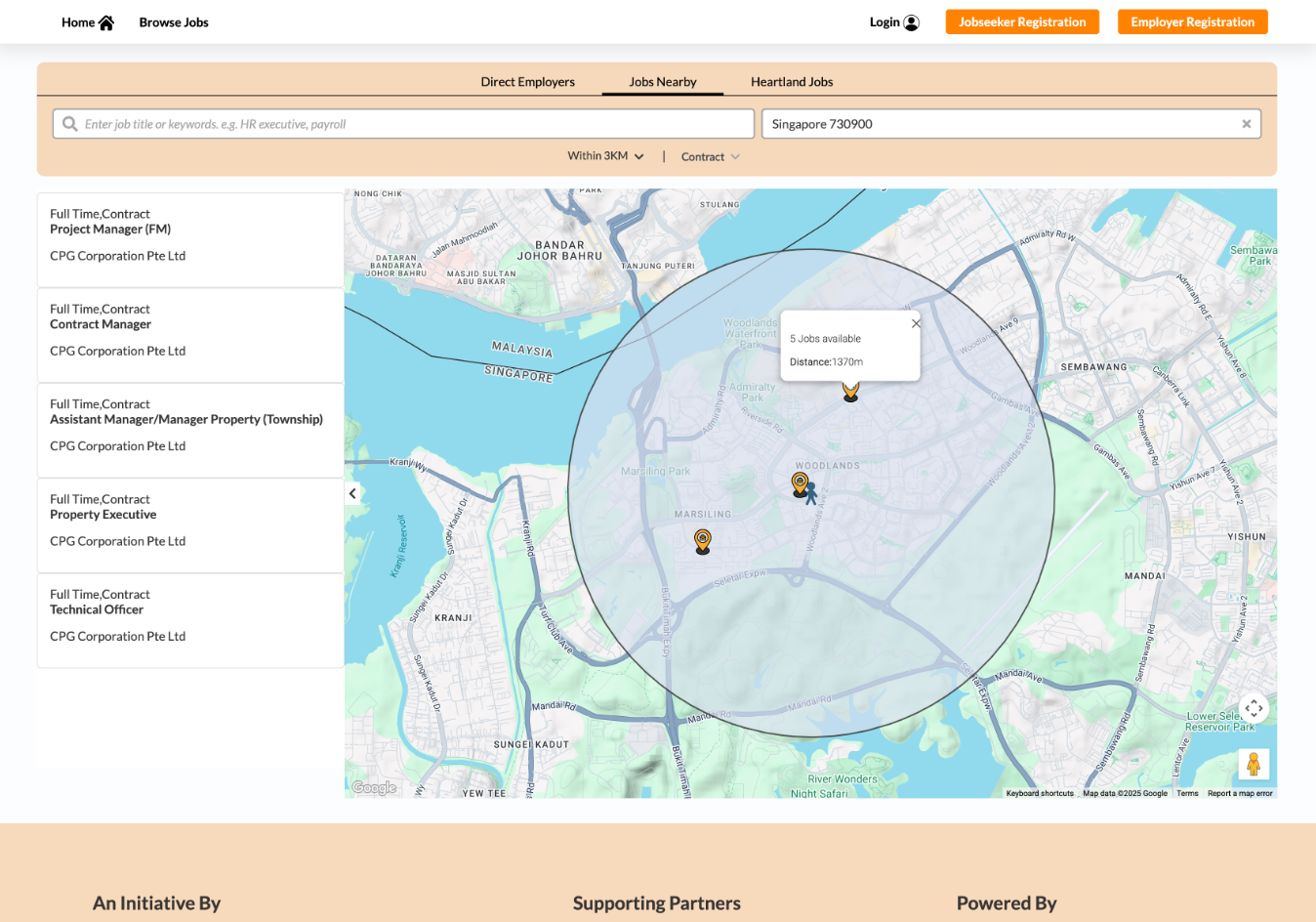
Task: Open the Property Executive job listing
Action: [190, 525]
